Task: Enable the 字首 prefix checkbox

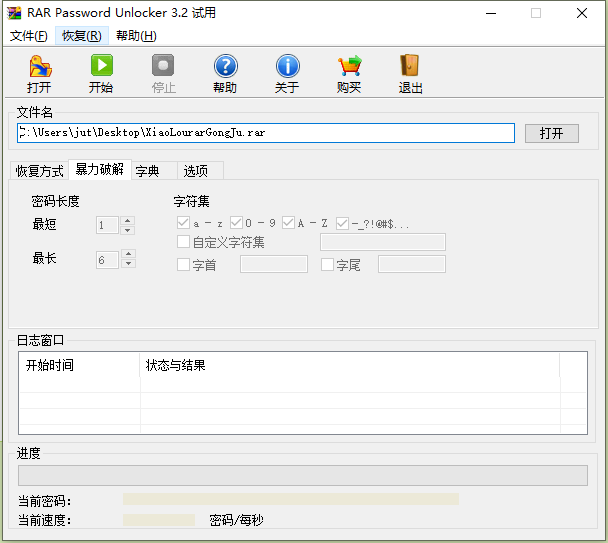Action: tap(183, 265)
